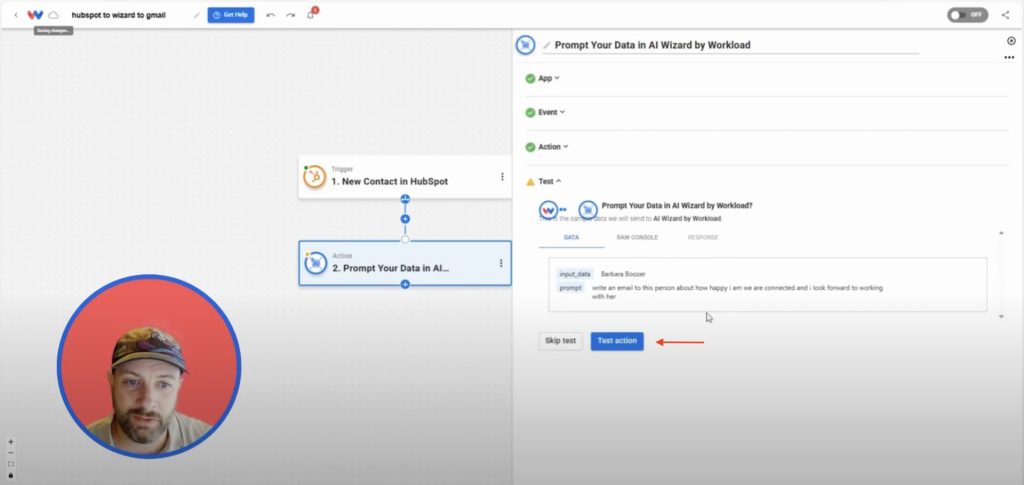
Task: Edit workflow name pencil icon
Action: pos(197,15)
